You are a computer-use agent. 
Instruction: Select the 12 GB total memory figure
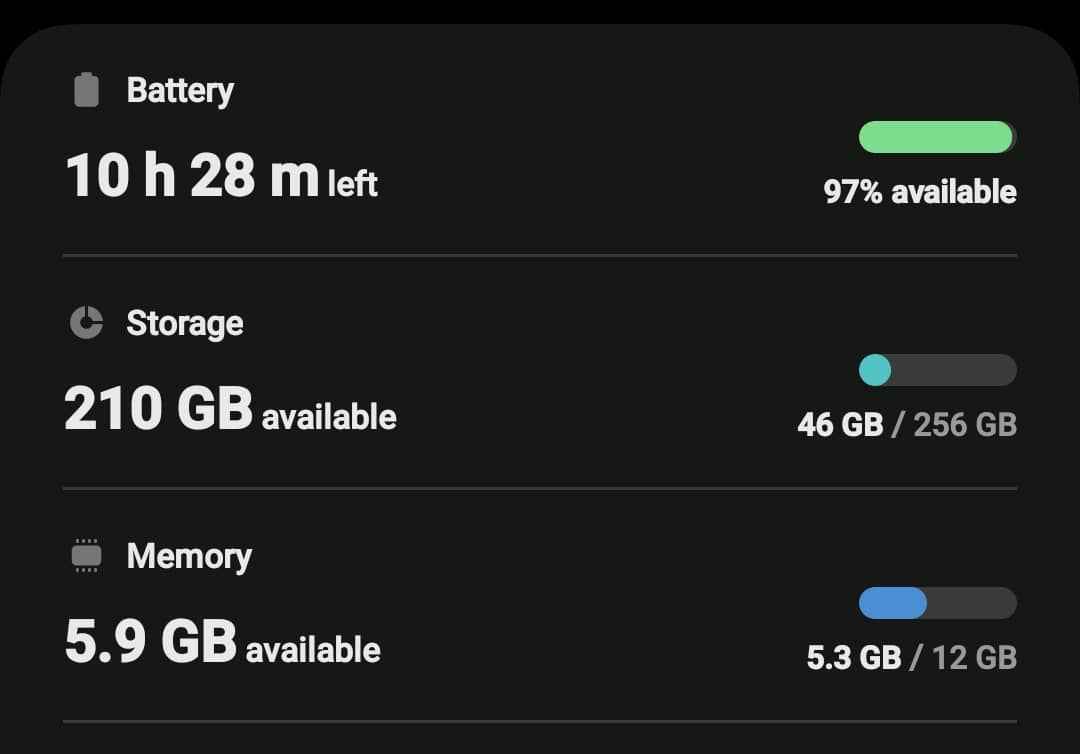tap(974, 658)
